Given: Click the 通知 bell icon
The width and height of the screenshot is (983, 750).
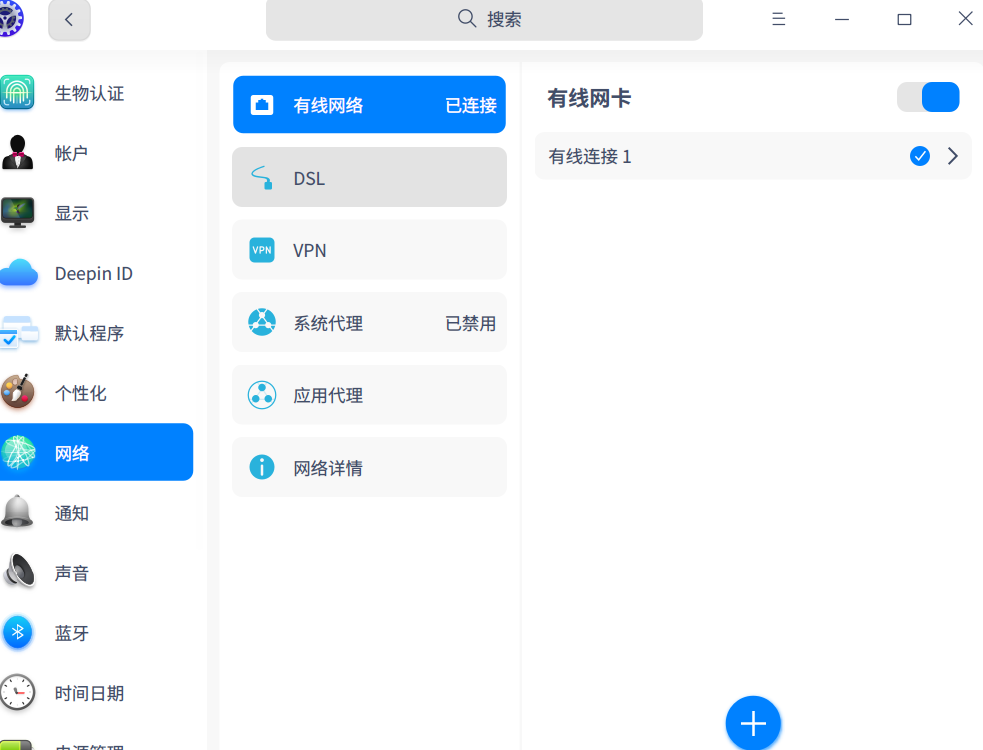Looking at the screenshot, I should point(17,512).
